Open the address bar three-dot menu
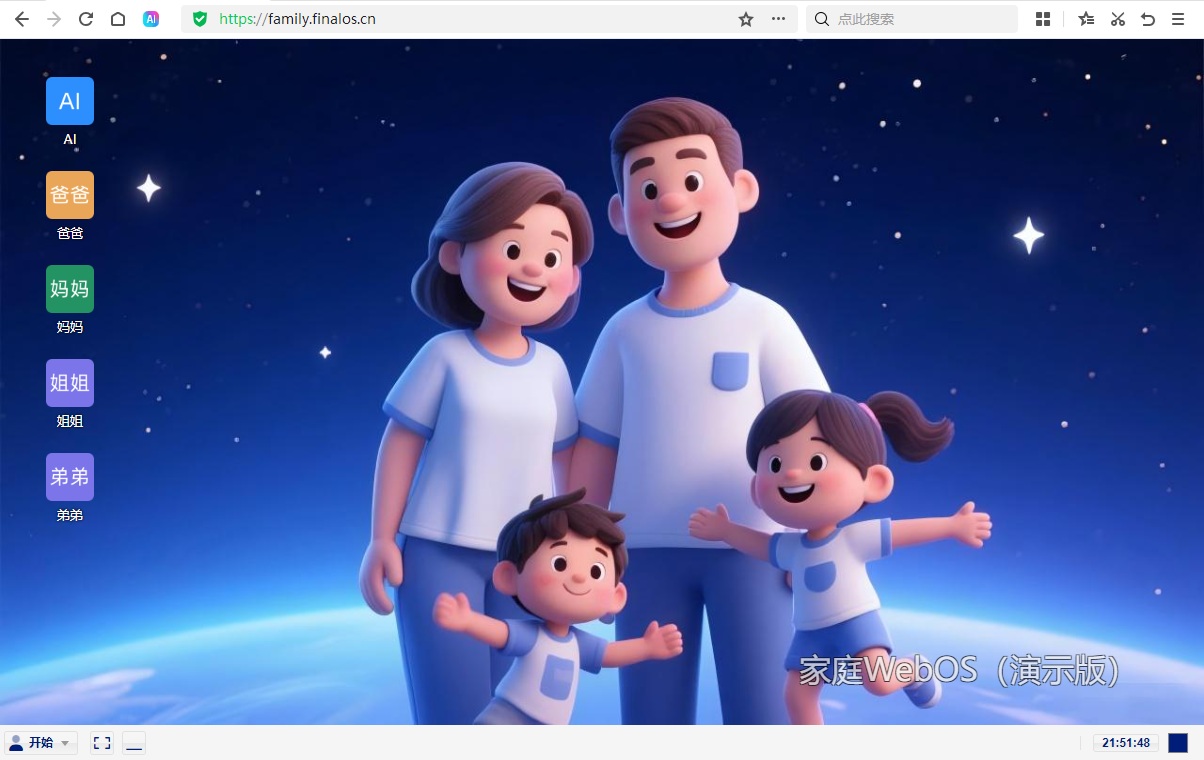Viewport: 1204px width, 760px height. 778,19
